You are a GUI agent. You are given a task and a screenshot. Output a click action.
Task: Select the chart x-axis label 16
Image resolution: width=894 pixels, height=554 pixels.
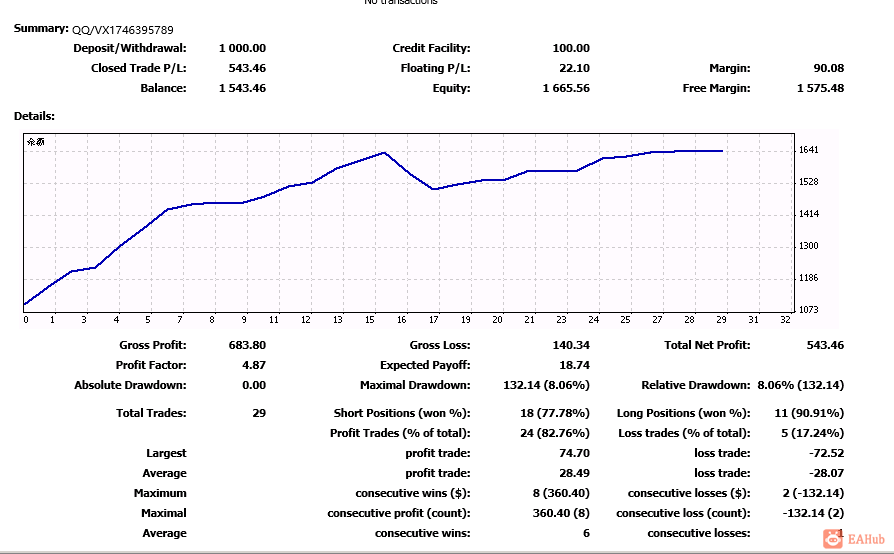point(401,320)
